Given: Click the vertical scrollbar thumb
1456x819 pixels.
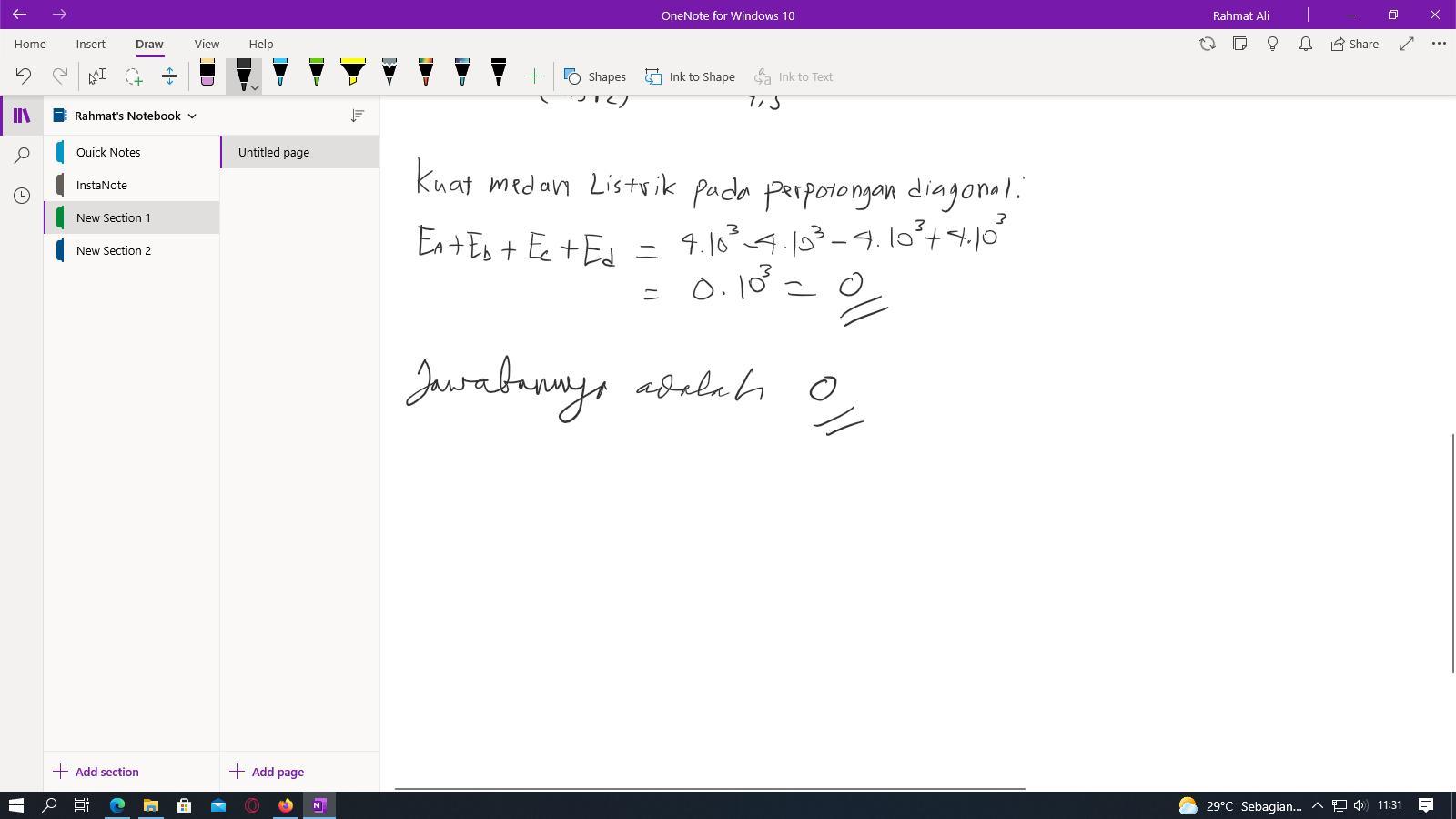Looking at the screenshot, I should (1453, 553).
